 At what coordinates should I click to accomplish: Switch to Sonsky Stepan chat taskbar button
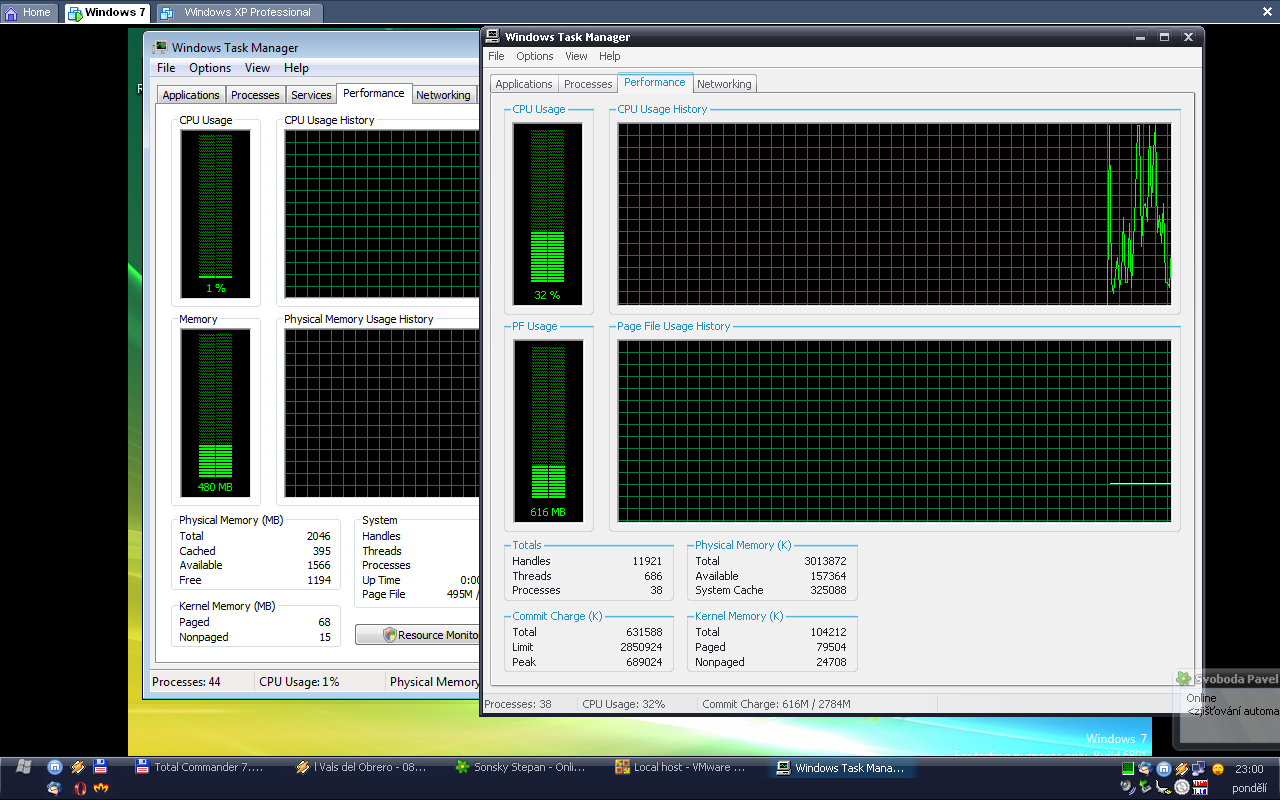[520, 767]
